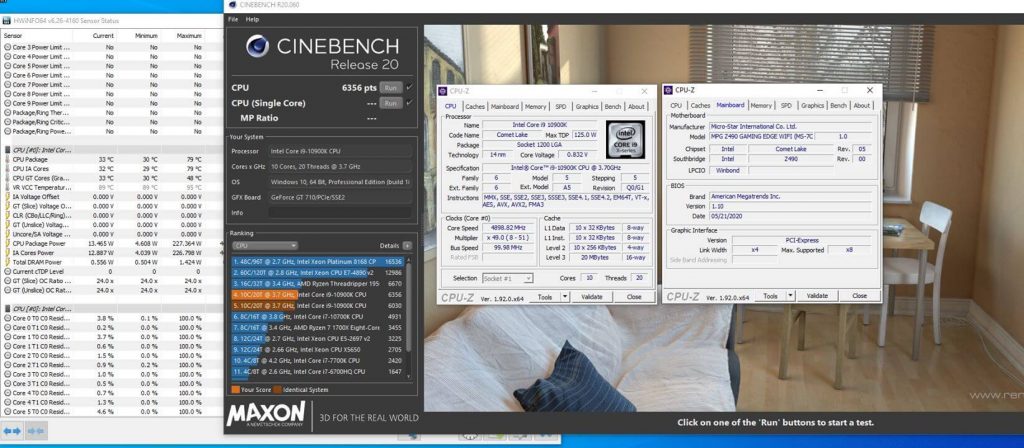1024x448 pixels.
Task: Switch to Mainboard tab in left CPU-Z window
Action: click(505, 106)
